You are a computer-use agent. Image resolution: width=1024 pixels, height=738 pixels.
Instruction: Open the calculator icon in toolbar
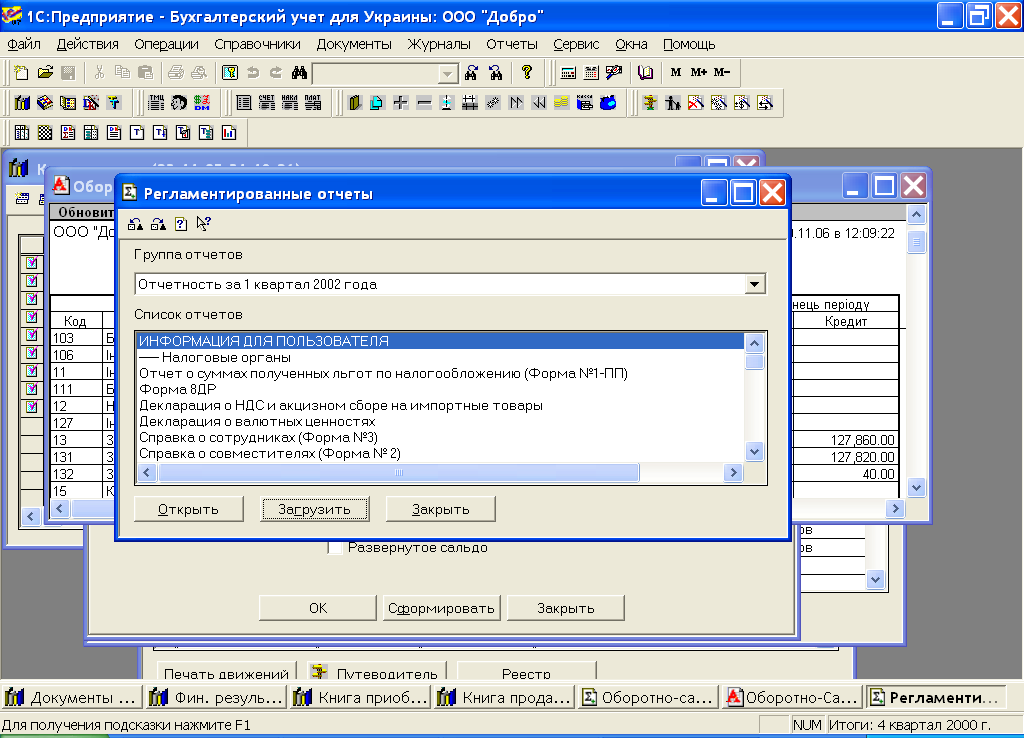click(568, 73)
